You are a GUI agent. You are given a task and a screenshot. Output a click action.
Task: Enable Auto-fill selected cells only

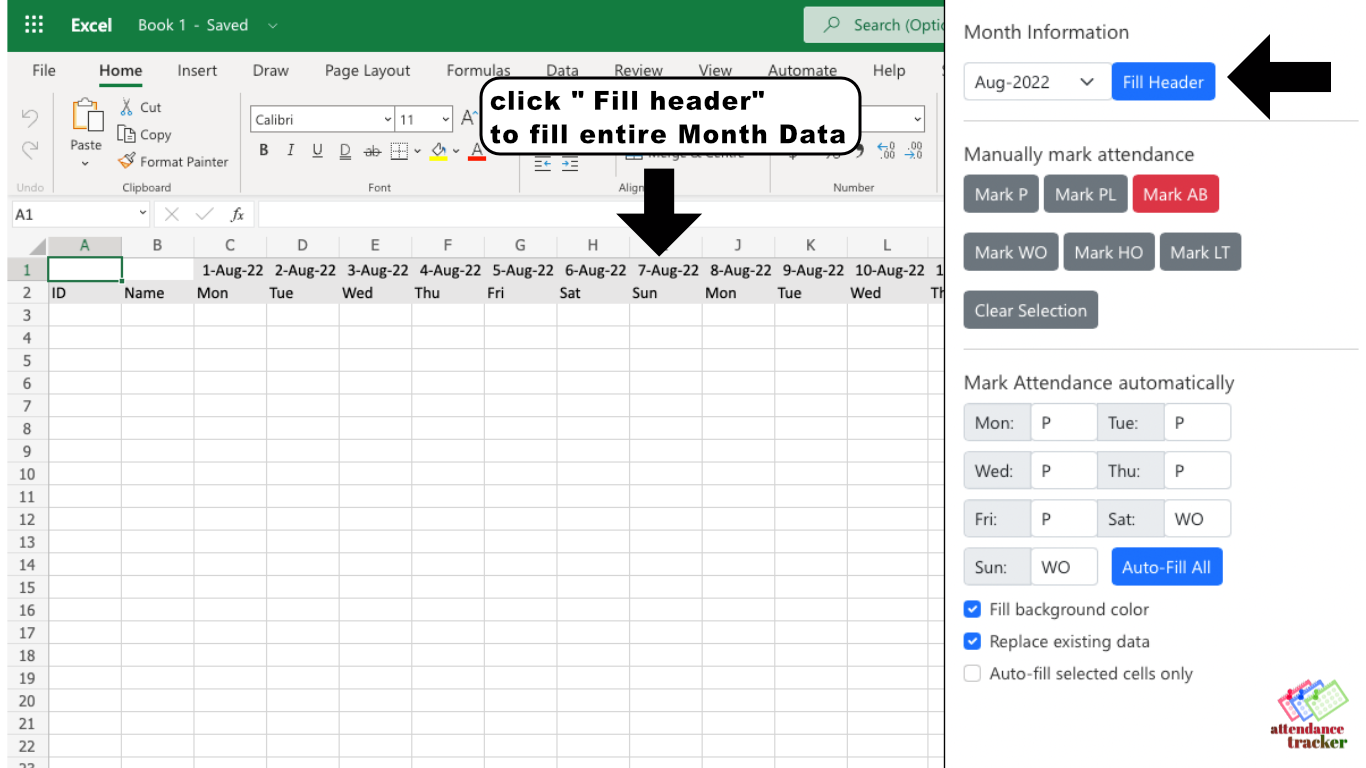[x=972, y=673]
